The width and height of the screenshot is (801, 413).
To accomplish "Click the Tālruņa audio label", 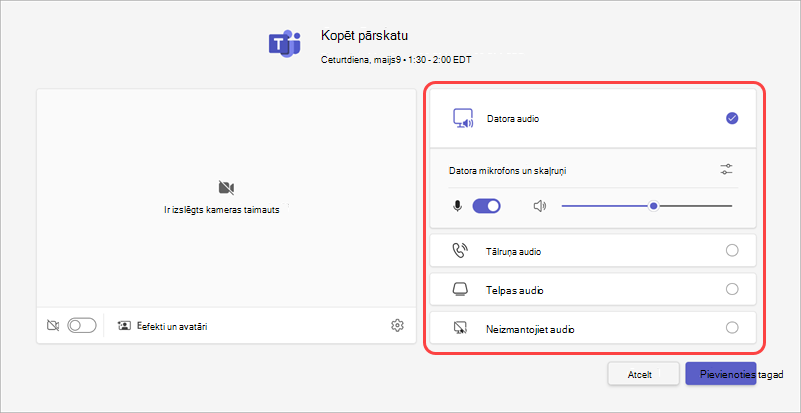I will click(513, 251).
